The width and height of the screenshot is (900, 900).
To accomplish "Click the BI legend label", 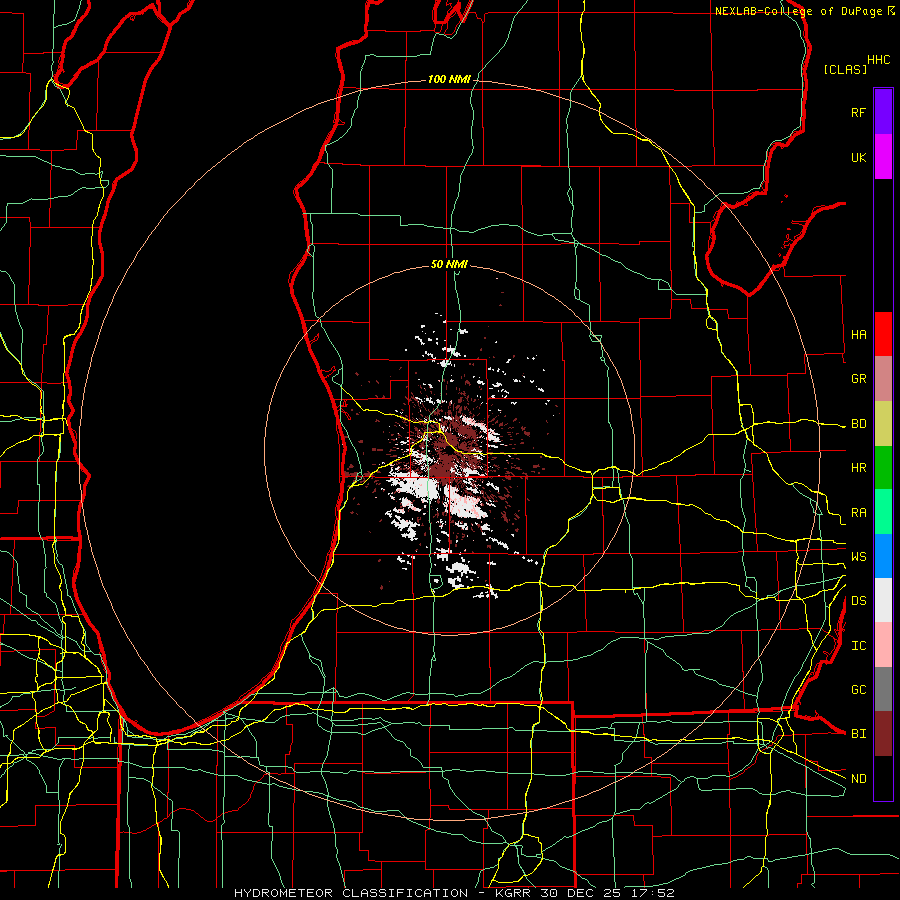I will pyautogui.click(x=858, y=734).
